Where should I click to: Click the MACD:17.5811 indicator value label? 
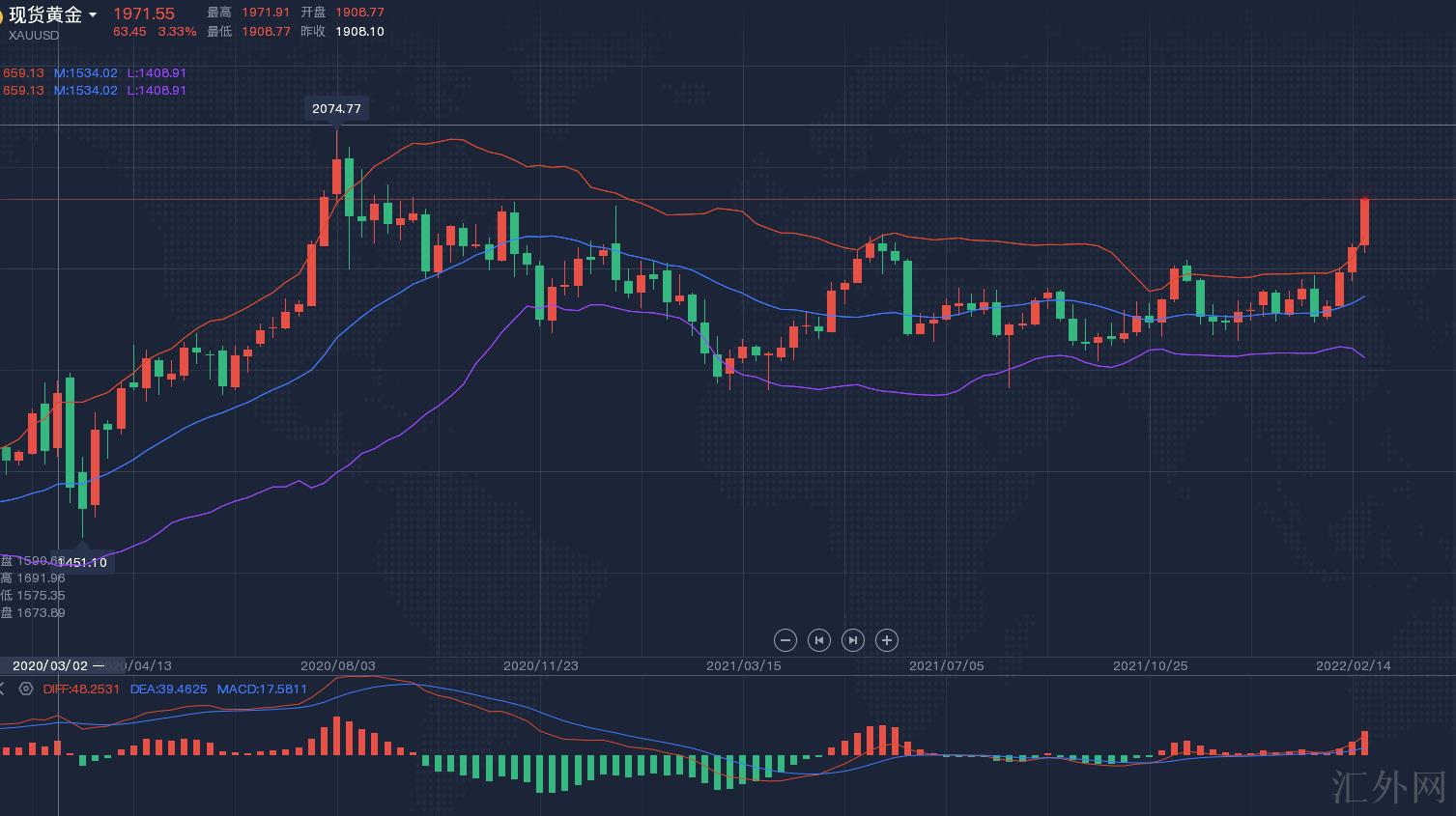(262, 689)
